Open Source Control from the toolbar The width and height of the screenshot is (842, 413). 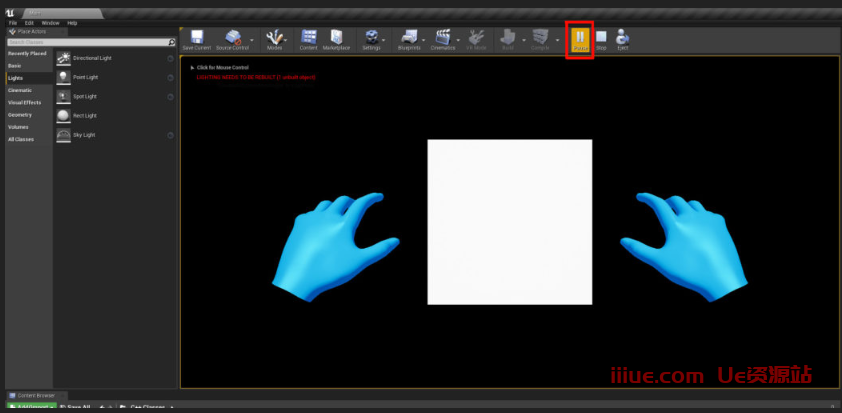point(233,38)
